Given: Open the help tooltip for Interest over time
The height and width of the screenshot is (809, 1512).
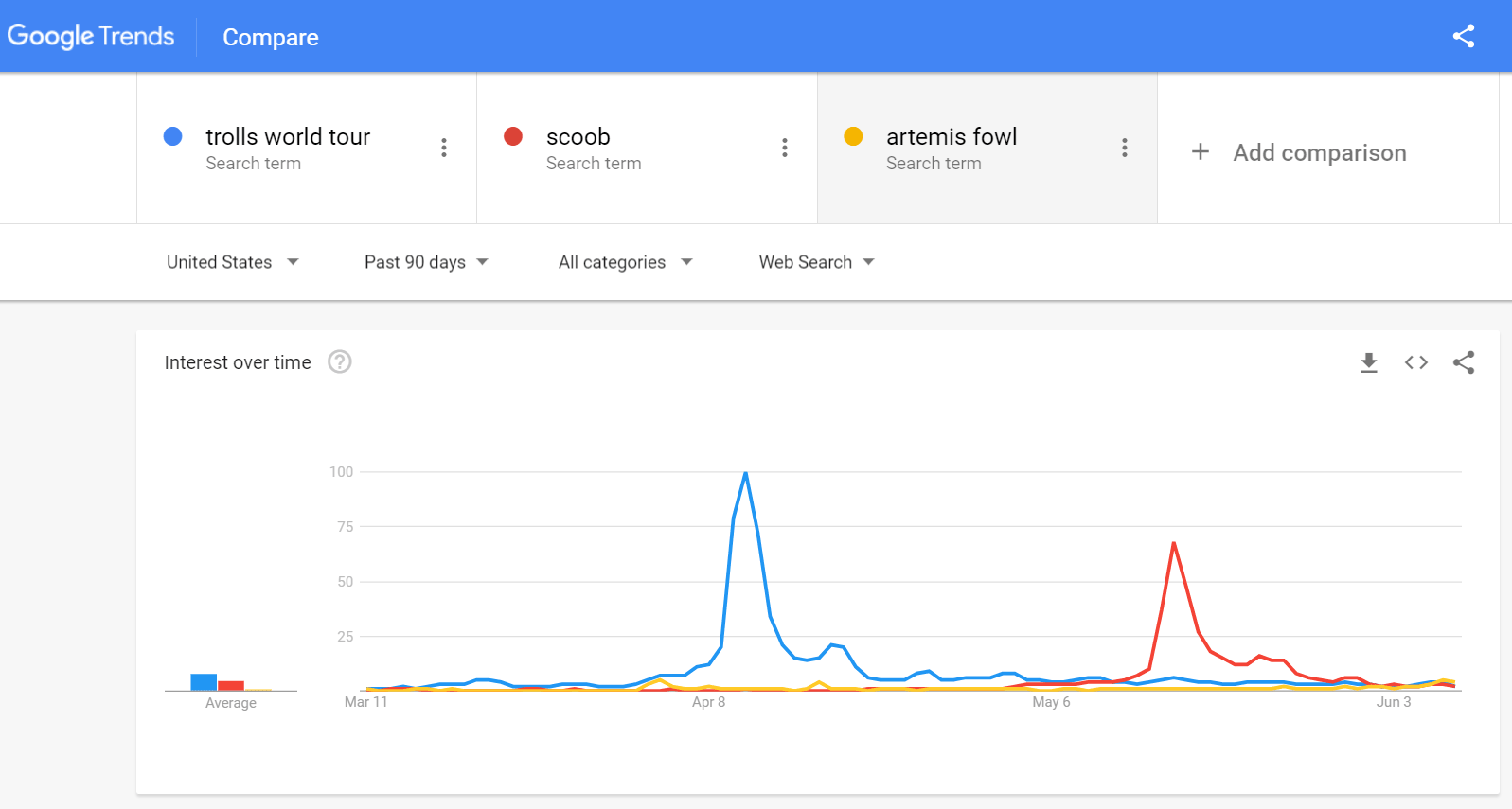Looking at the screenshot, I should point(339,361).
